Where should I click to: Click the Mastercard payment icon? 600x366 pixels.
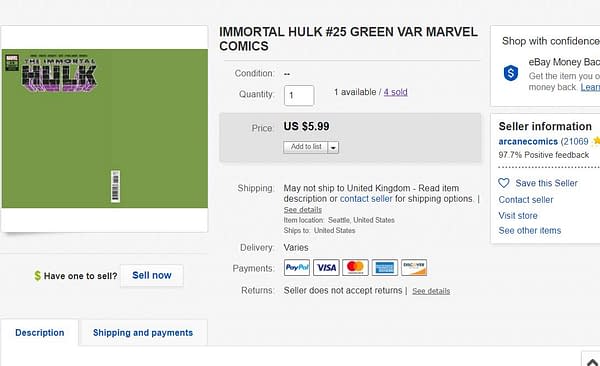[x=355, y=268]
